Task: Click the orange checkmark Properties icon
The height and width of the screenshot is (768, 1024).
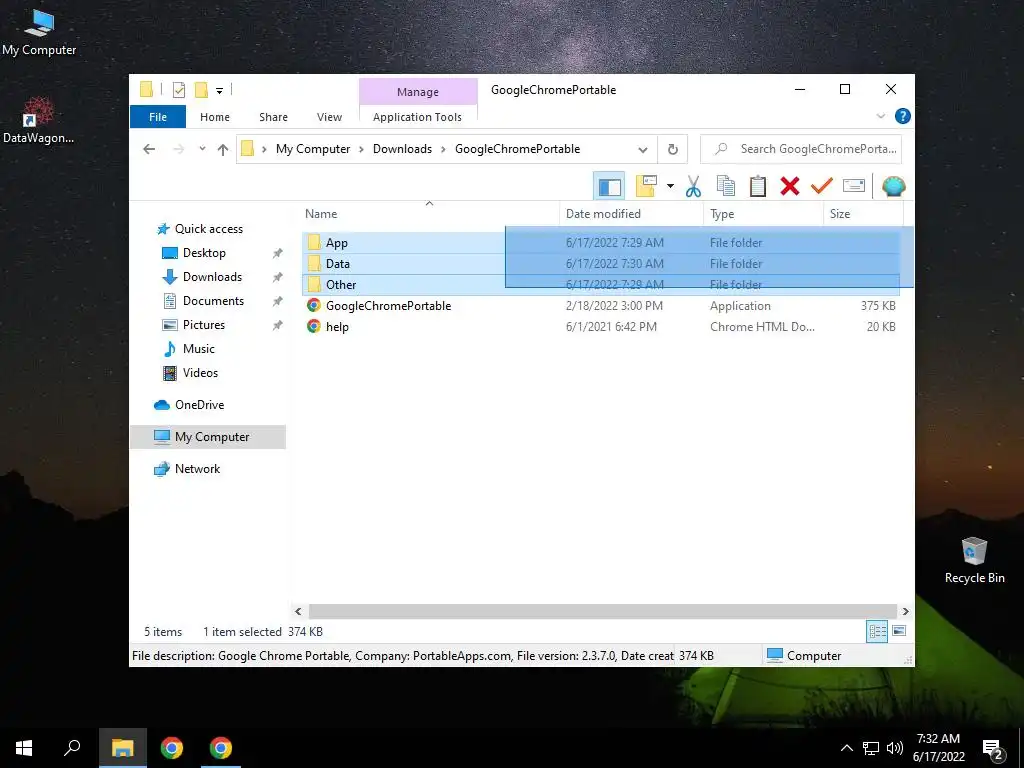Action: (822, 187)
